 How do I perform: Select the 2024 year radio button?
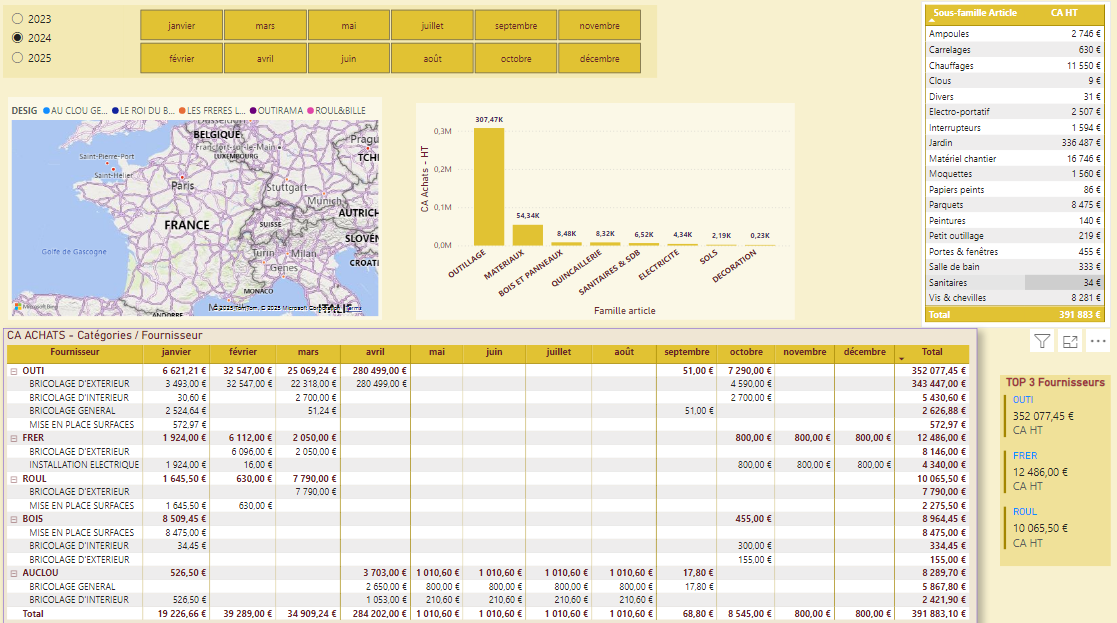(x=17, y=38)
